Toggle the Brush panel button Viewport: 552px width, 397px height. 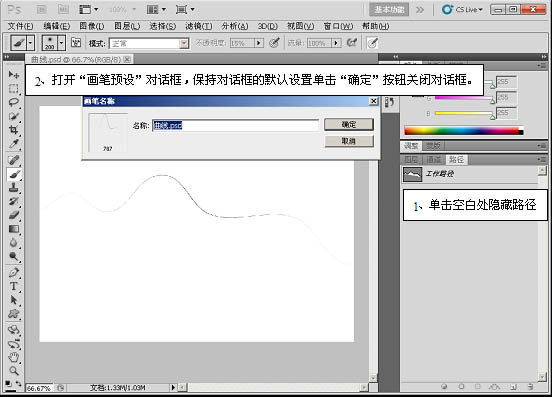click(76, 43)
